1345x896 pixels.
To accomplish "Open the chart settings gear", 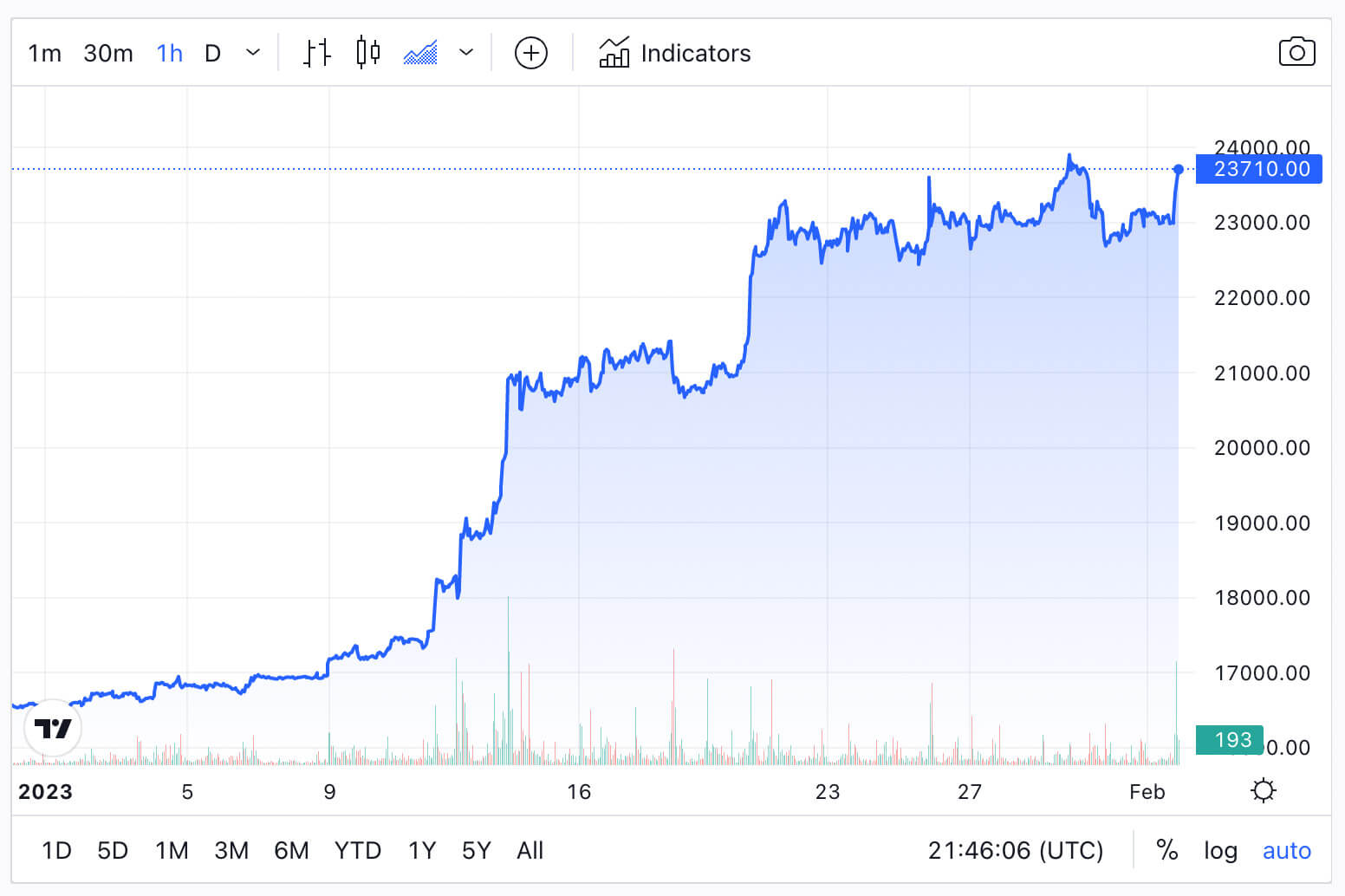I will pos(1264,789).
